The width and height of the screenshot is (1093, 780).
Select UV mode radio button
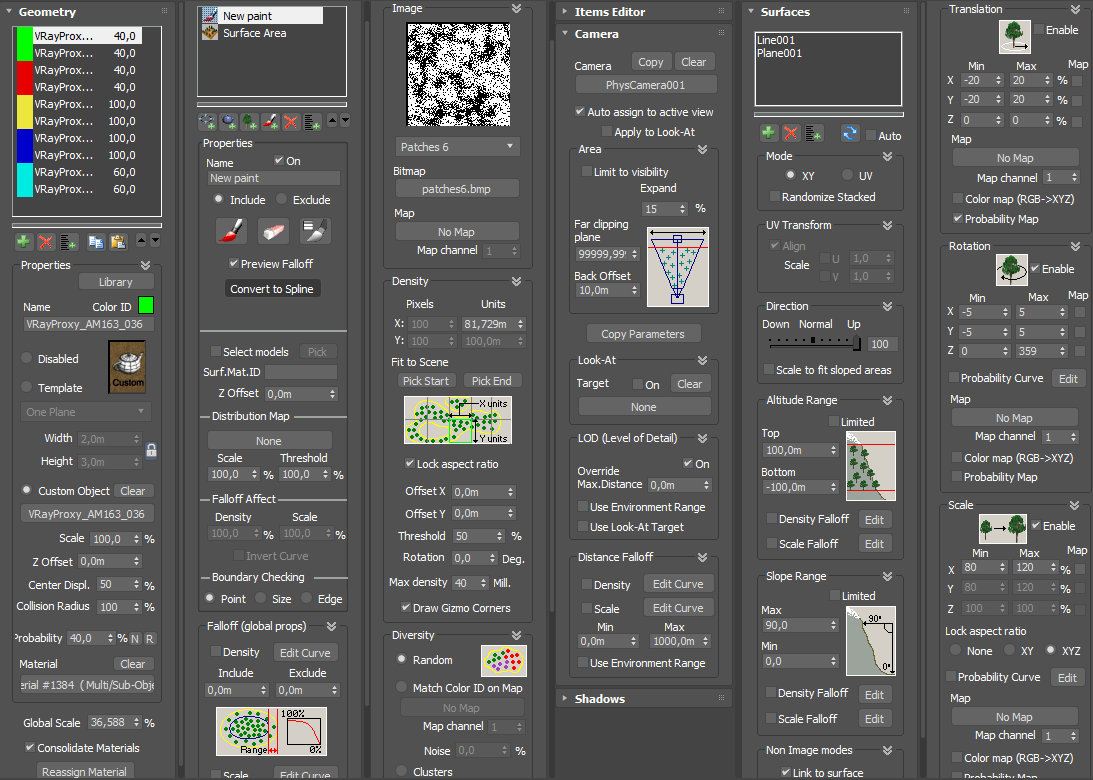pyautogui.click(x=848, y=175)
